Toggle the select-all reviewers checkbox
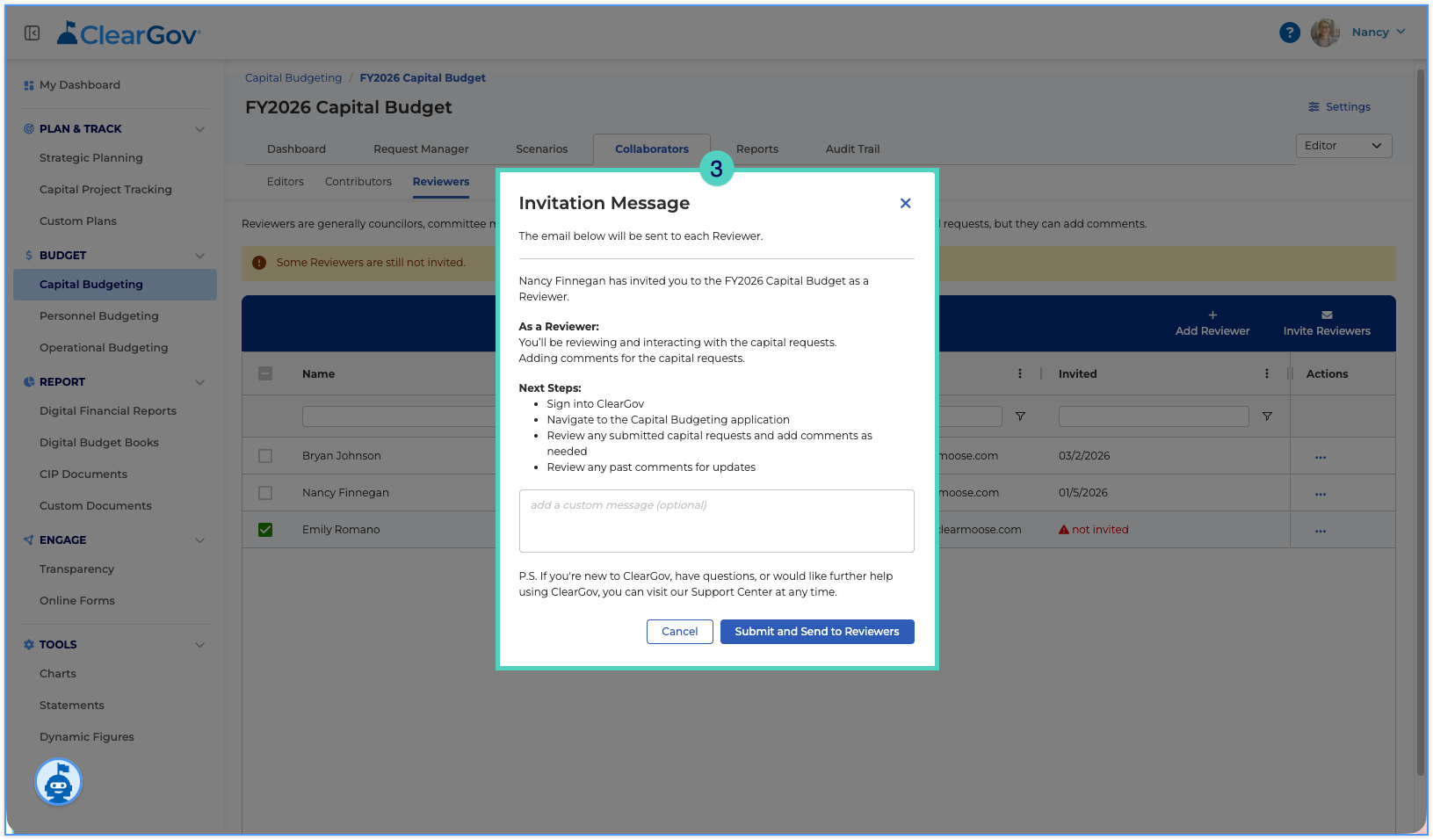Image resolution: width=1433 pixels, height=840 pixels. click(x=265, y=373)
